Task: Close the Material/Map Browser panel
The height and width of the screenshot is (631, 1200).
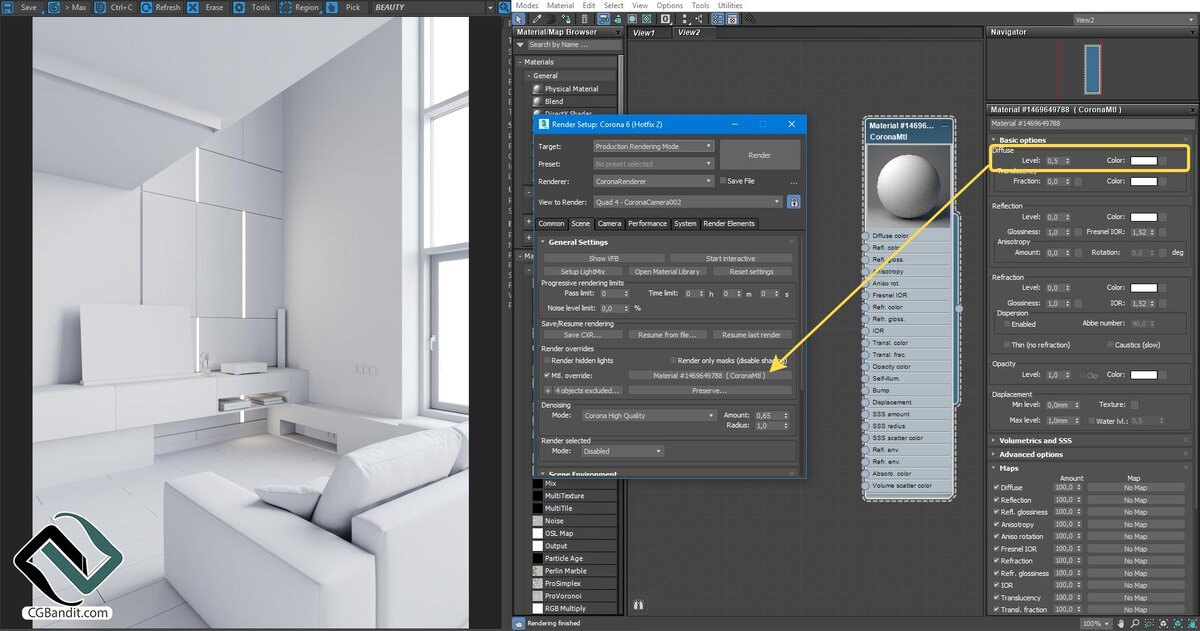Action: 616,32
